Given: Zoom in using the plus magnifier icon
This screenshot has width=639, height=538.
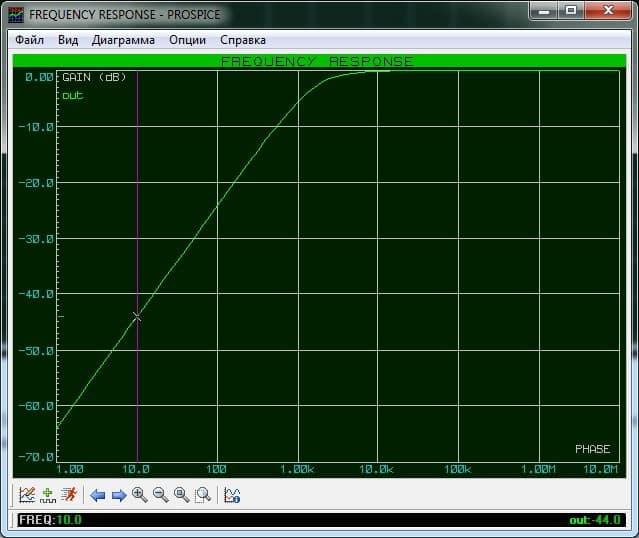Looking at the screenshot, I should pos(140,495).
